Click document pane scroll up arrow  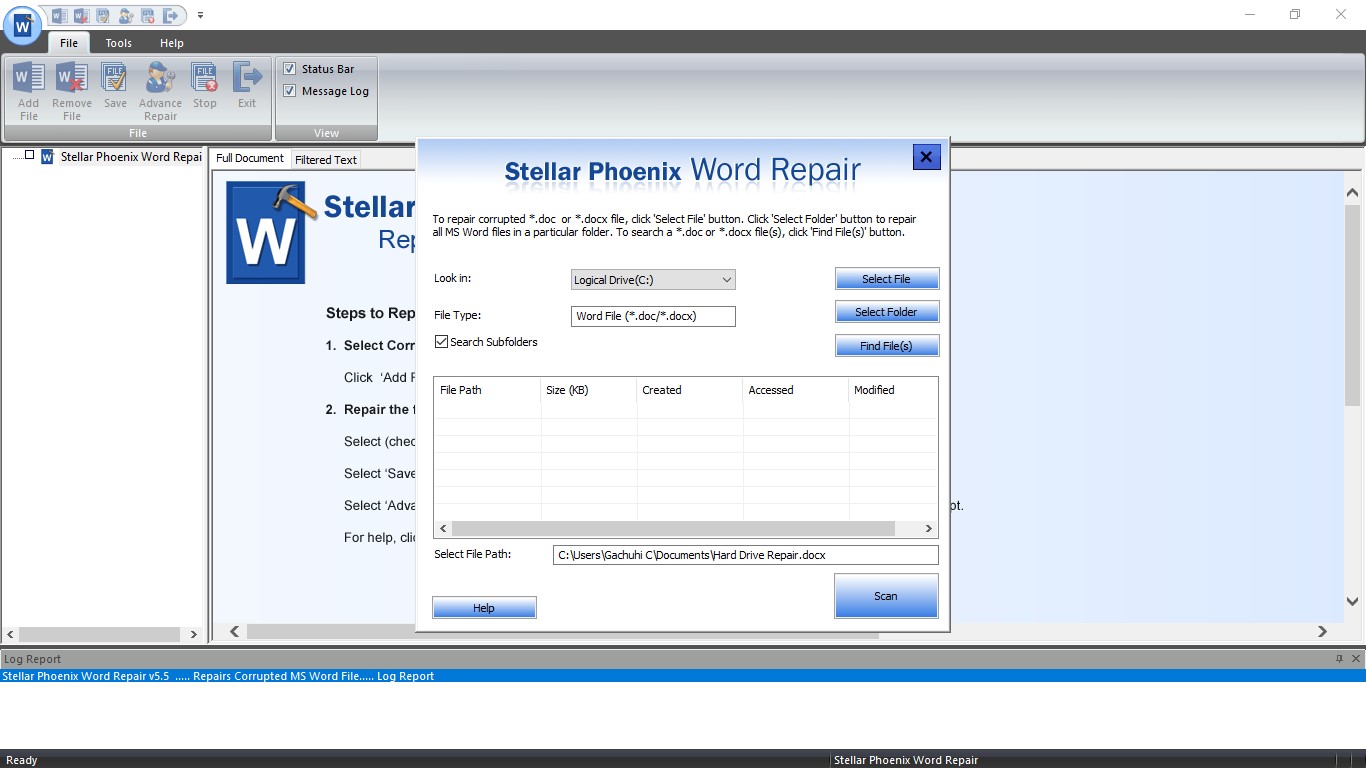tap(1352, 192)
